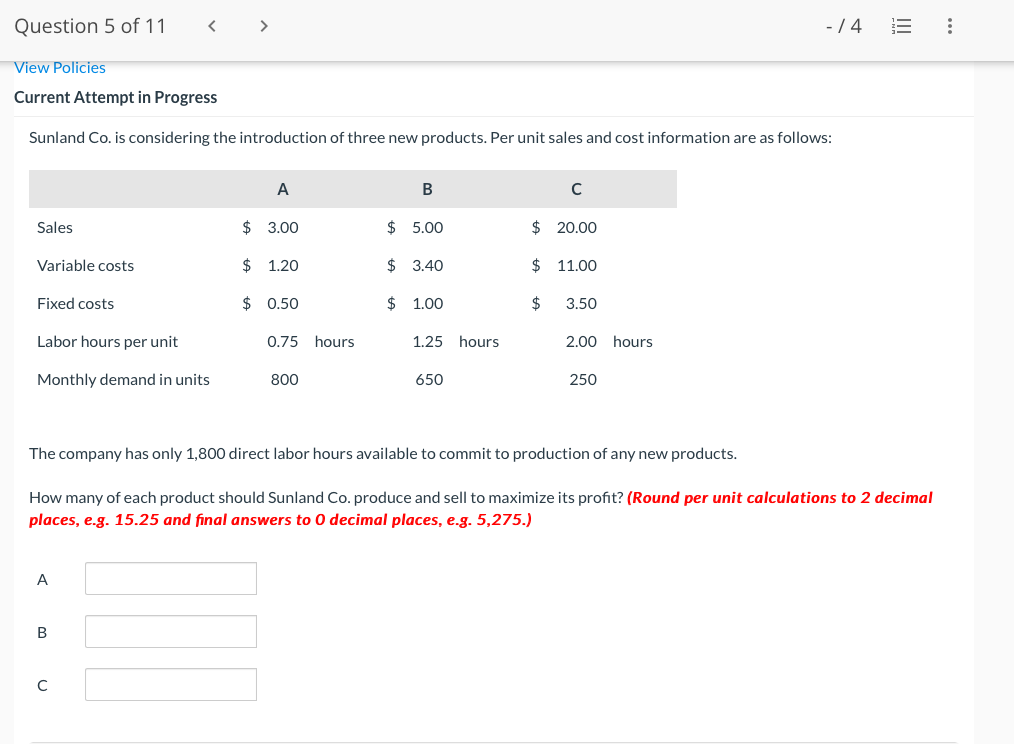Select column header C in the table

[x=575, y=188]
